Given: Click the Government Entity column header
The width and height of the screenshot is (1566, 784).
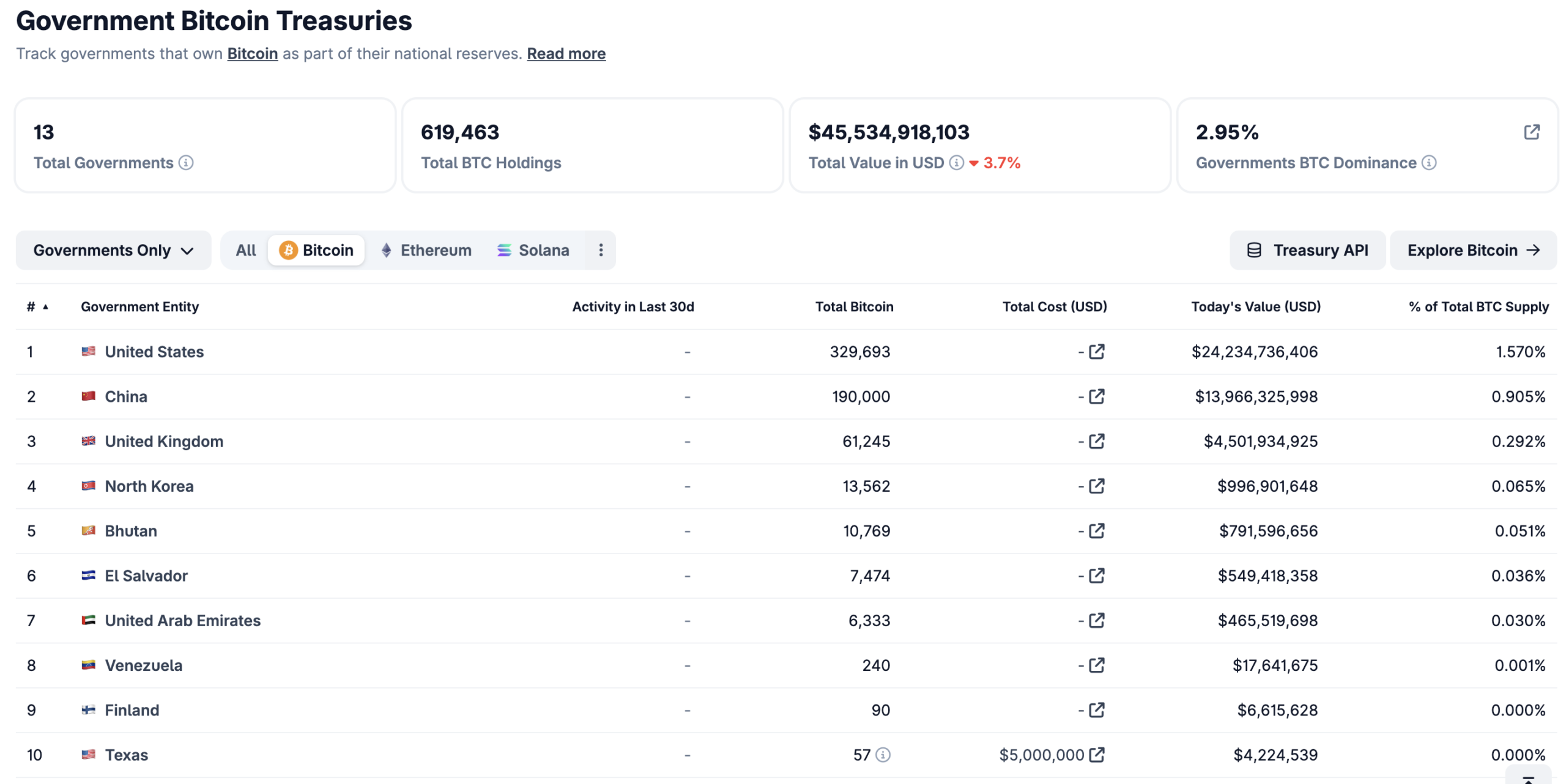Looking at the screenshot, I should [x=140, y=306].
